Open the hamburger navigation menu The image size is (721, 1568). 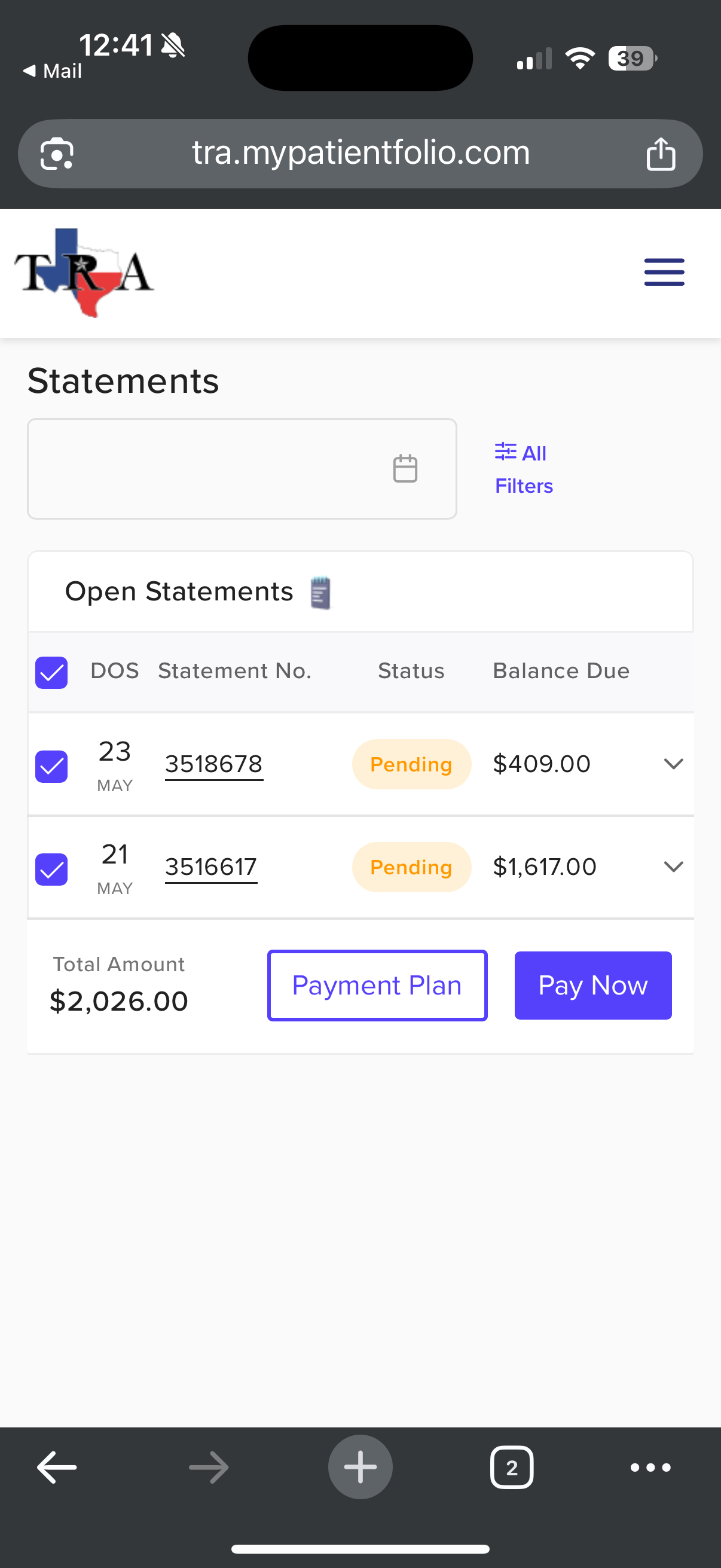[664, 271]
